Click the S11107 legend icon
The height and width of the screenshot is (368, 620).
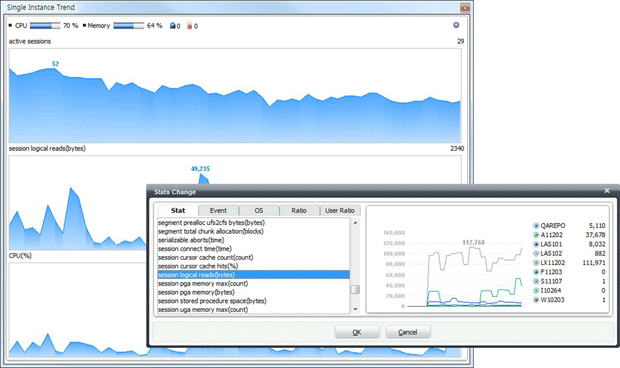click(x=536, y=281)
